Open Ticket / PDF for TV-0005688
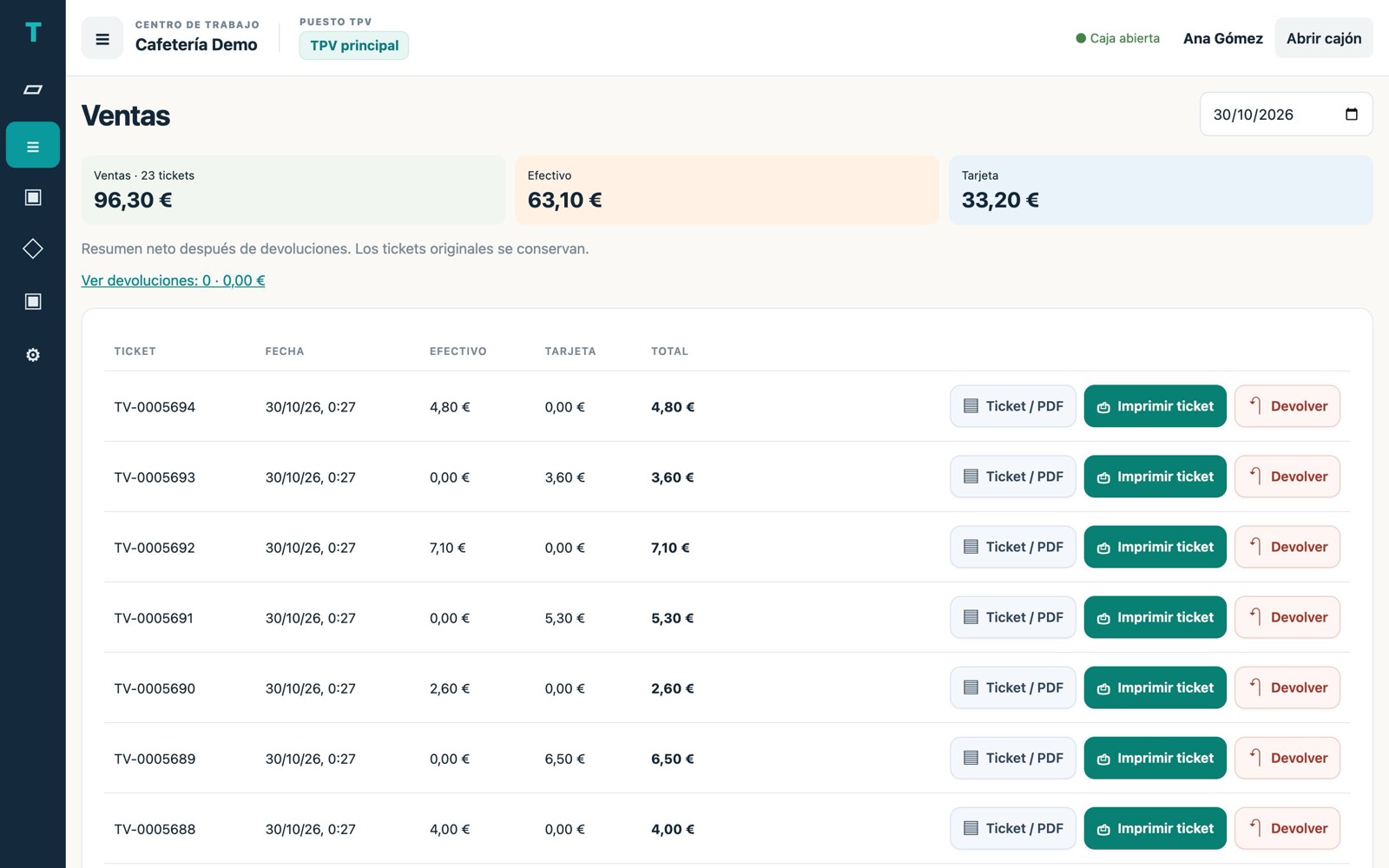This screenshot has height=868, width=1389. (x=1013, y=828)
